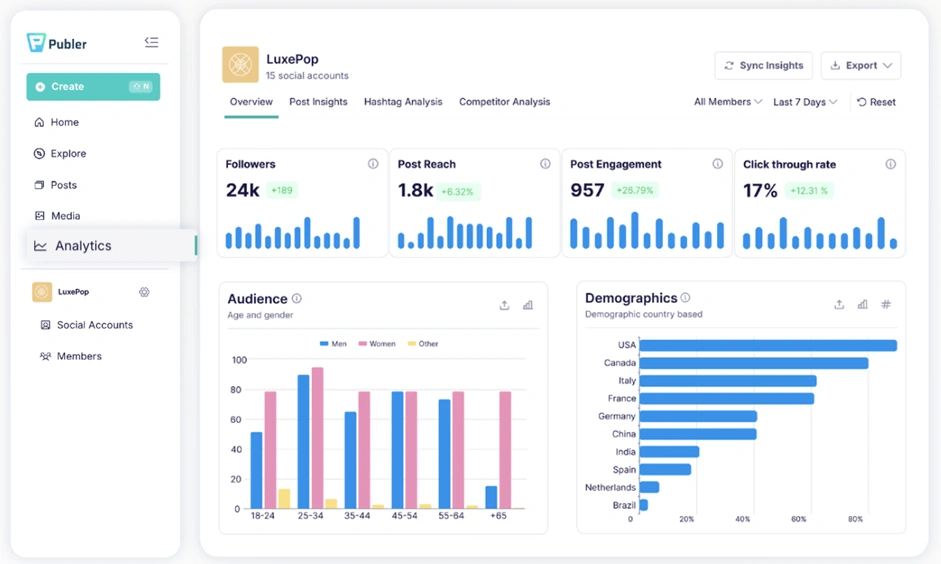Click the Sync Insights button
The height and width of the screenshot is (564, 941).
(x=763, y=66)
